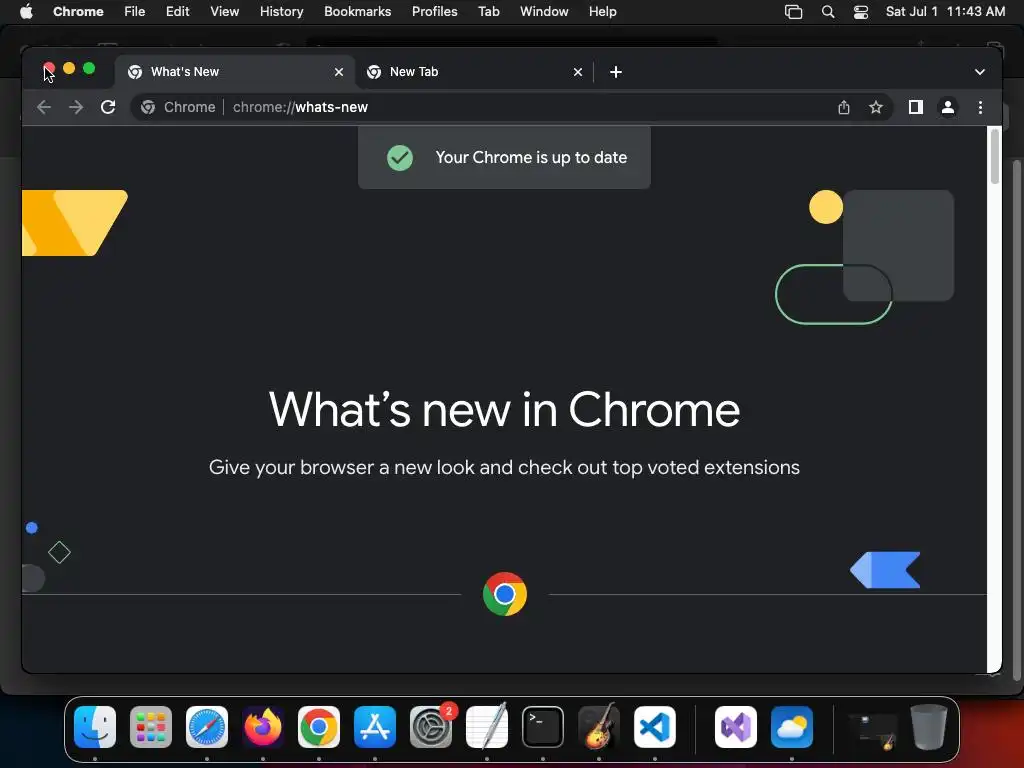Click the screen mirroring menu bar icon

(793, 12)
